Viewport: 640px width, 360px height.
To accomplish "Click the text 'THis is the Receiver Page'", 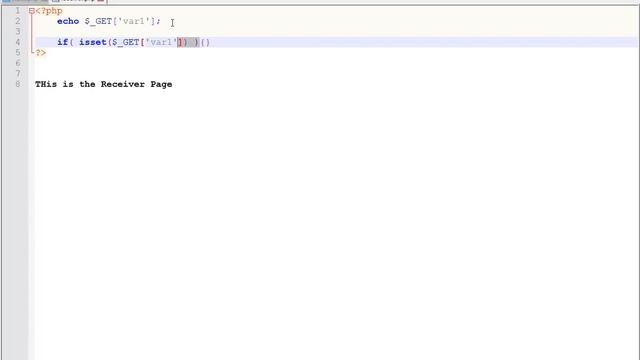I will [104, 84].
